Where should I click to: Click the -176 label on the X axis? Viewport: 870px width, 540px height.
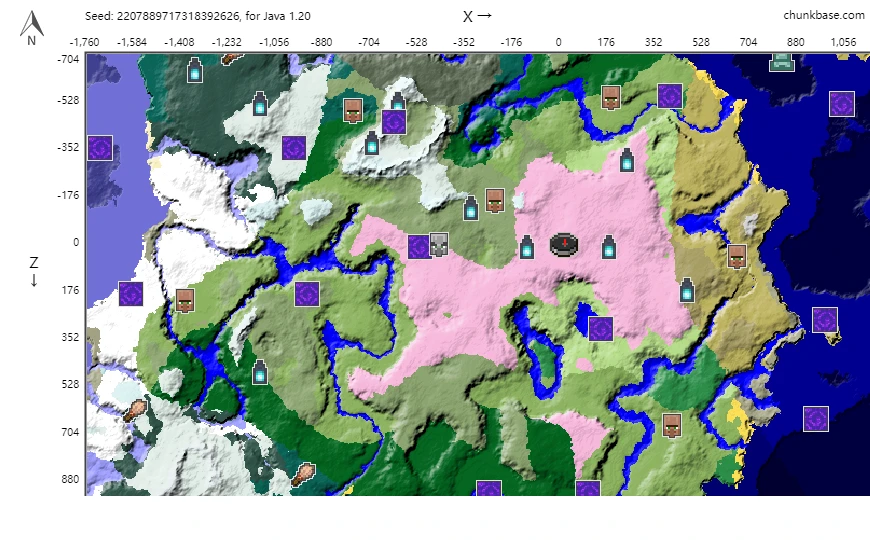click(511, 42)
